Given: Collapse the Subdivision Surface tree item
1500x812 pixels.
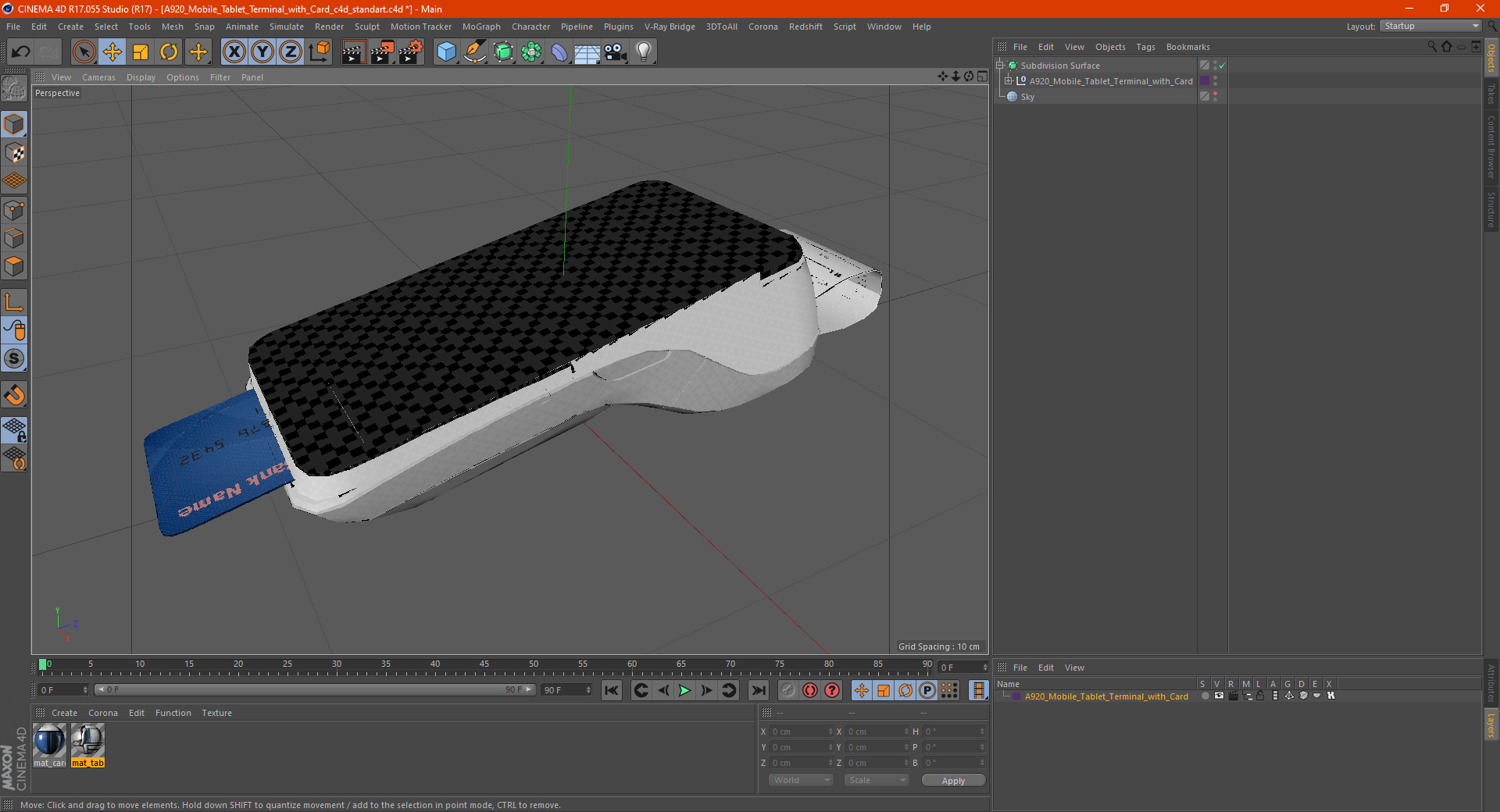Looking at the screenshot, I should click(1000, 66).
